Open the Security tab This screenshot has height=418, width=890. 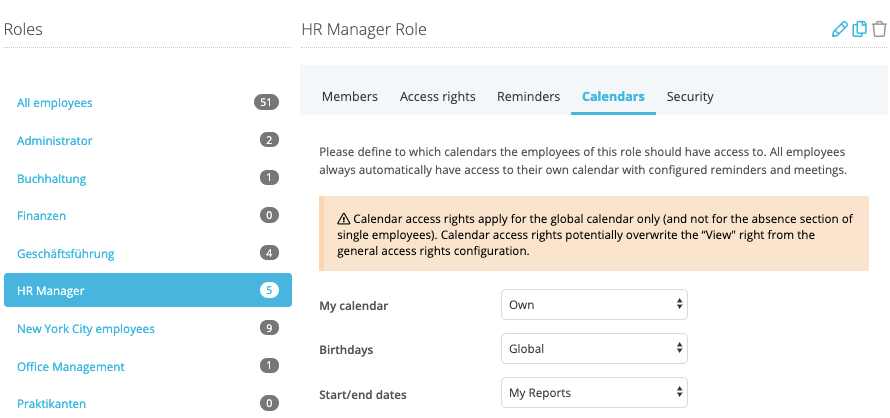690,97
